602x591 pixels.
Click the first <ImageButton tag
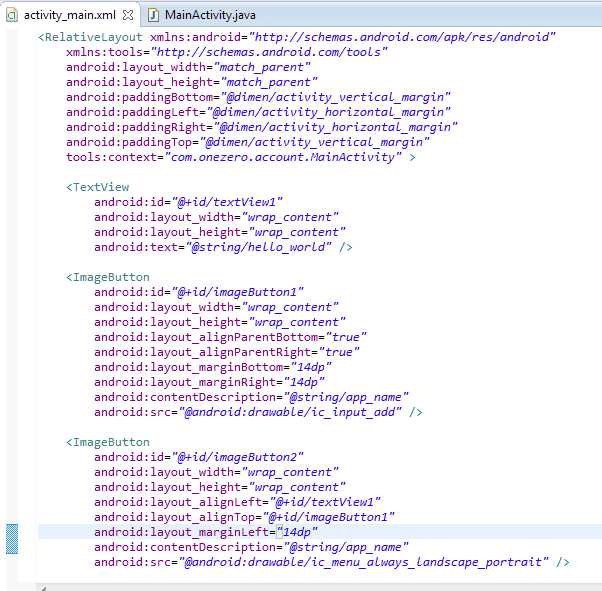(108, 277)
